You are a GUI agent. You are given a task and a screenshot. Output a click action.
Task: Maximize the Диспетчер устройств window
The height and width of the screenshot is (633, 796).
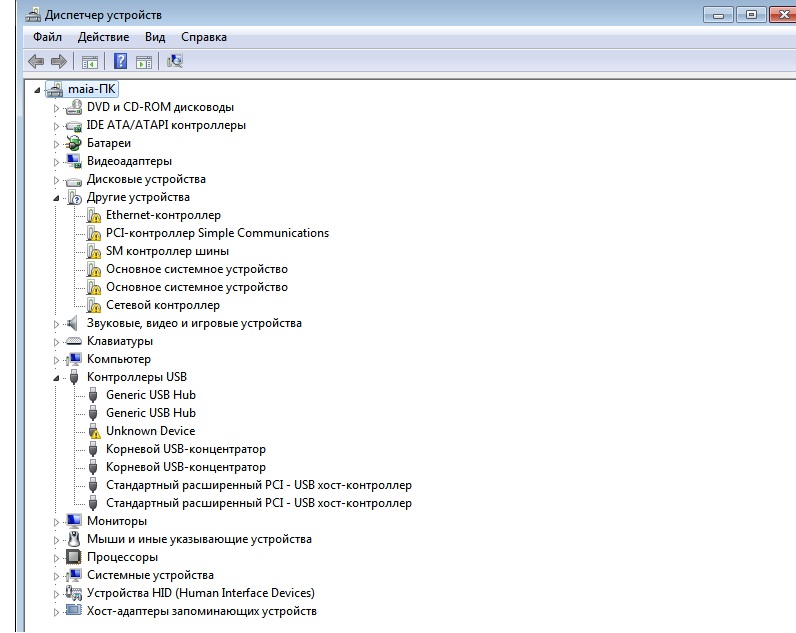pos(751,15)
